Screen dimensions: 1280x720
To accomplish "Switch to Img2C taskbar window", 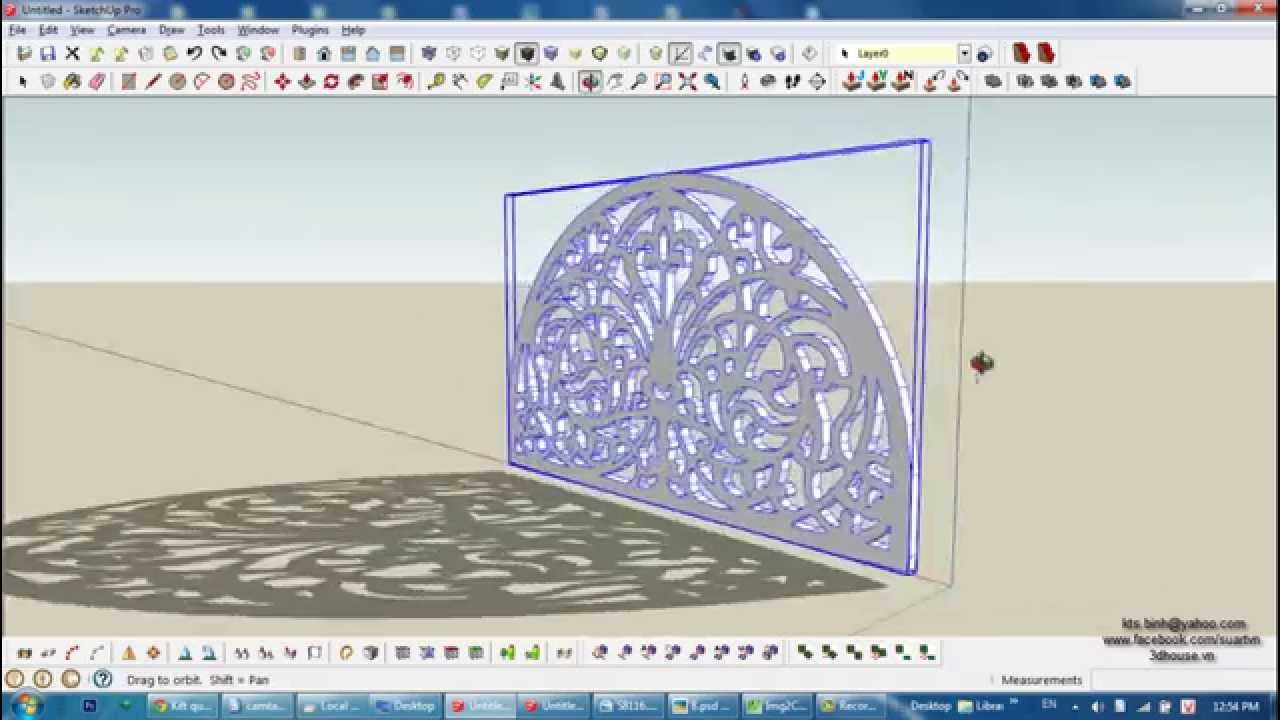I will (x=777, y=705).
